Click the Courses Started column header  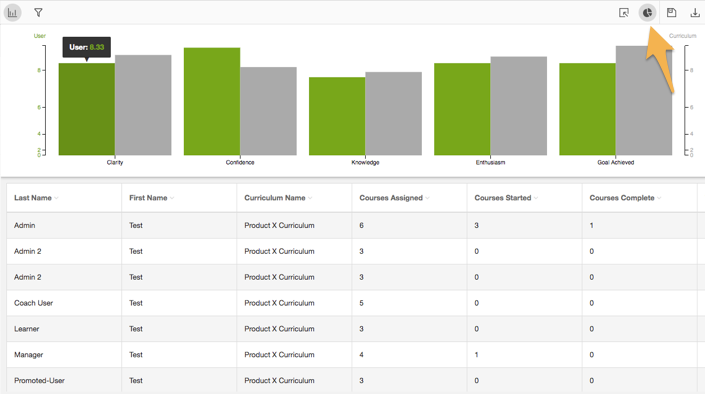(x=503, y=198)
